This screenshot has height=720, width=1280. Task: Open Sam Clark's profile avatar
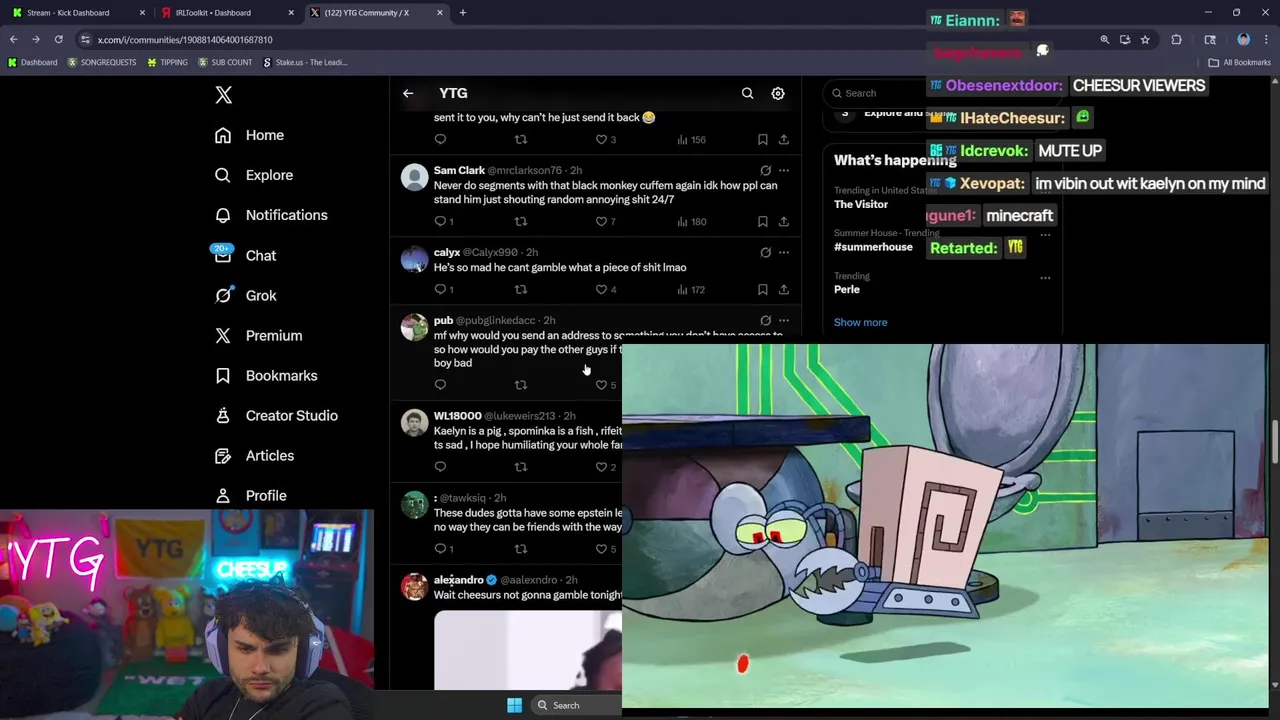pos(414,177)
